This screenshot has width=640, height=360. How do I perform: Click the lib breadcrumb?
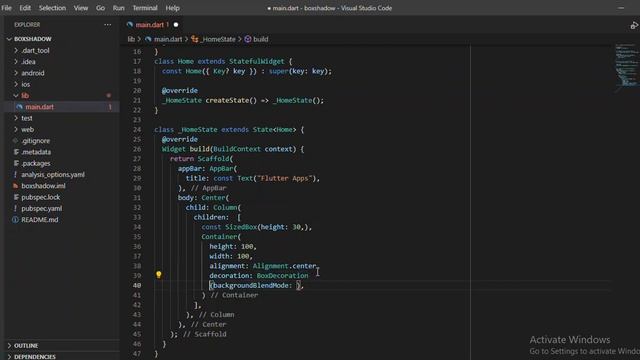point(131,39)
